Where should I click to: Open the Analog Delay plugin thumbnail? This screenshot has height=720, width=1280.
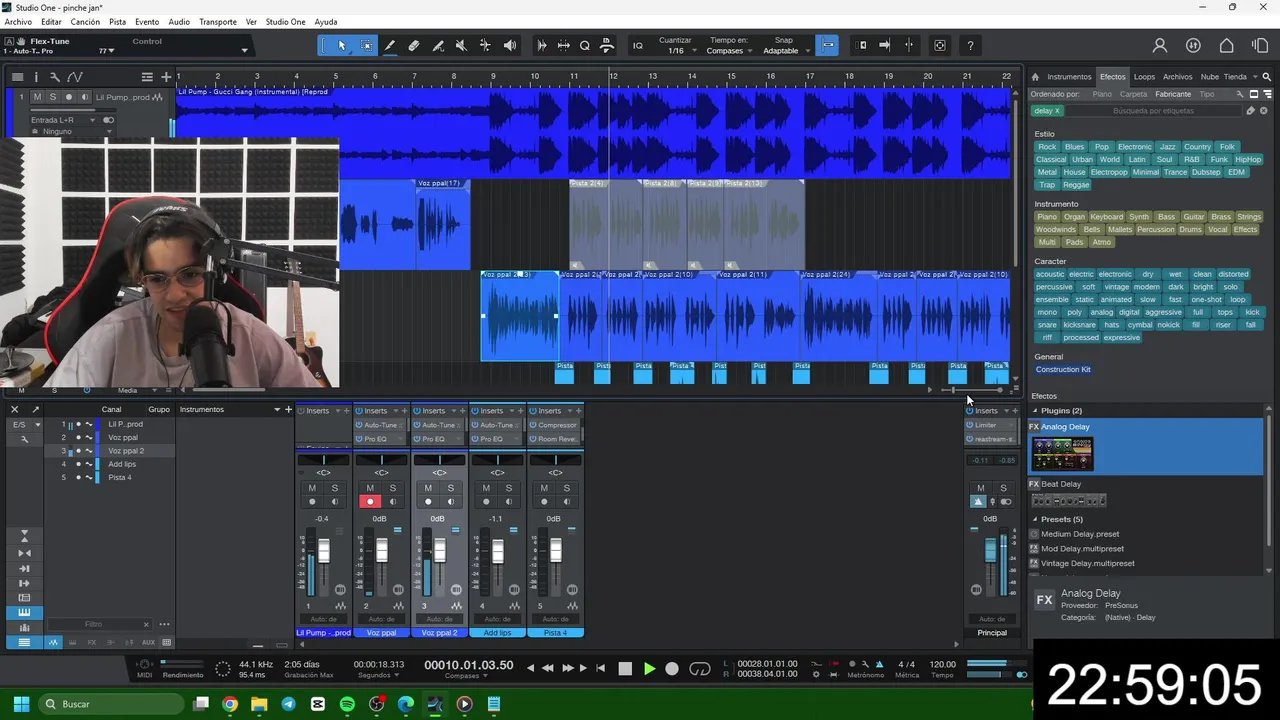(1062, 454)
